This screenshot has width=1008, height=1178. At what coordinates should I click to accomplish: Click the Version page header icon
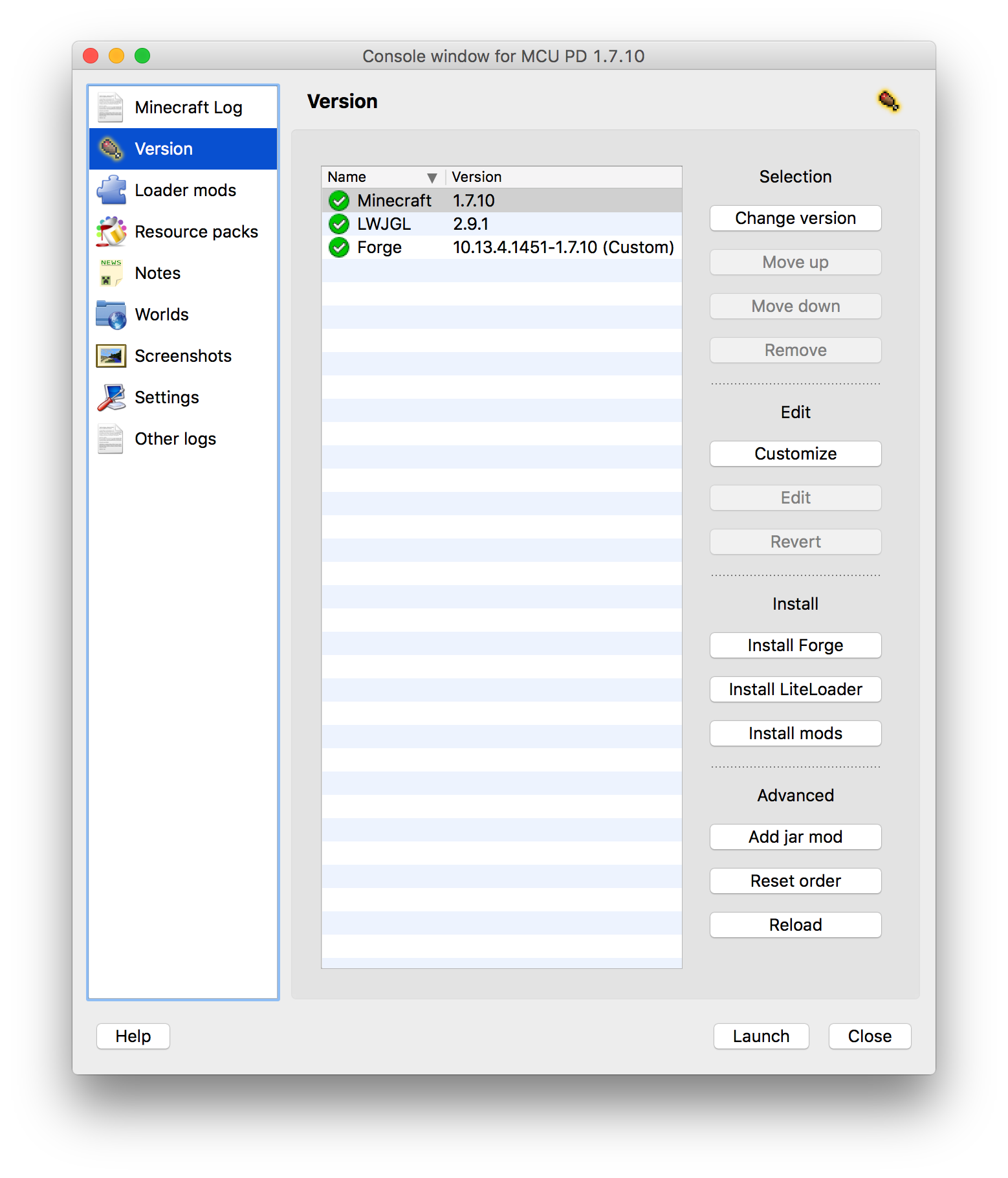[x=888, y=101]
